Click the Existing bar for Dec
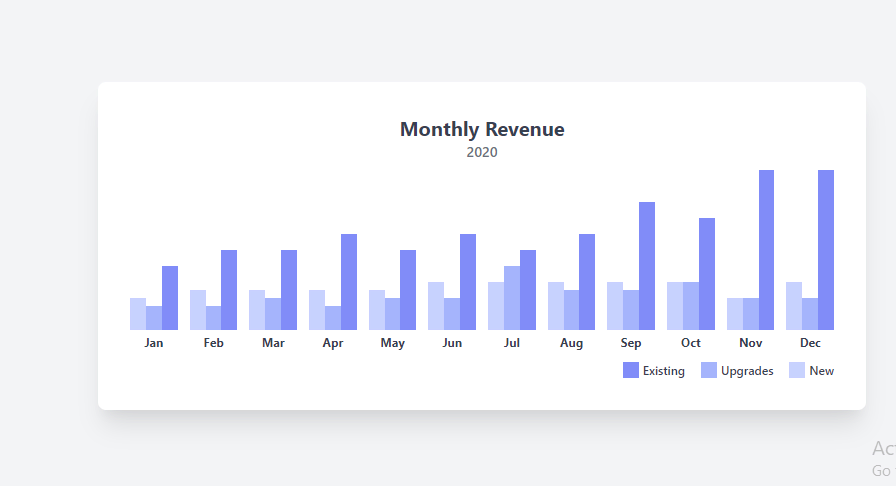The height and width of the screenshot is (486, 896). [826, 250]
